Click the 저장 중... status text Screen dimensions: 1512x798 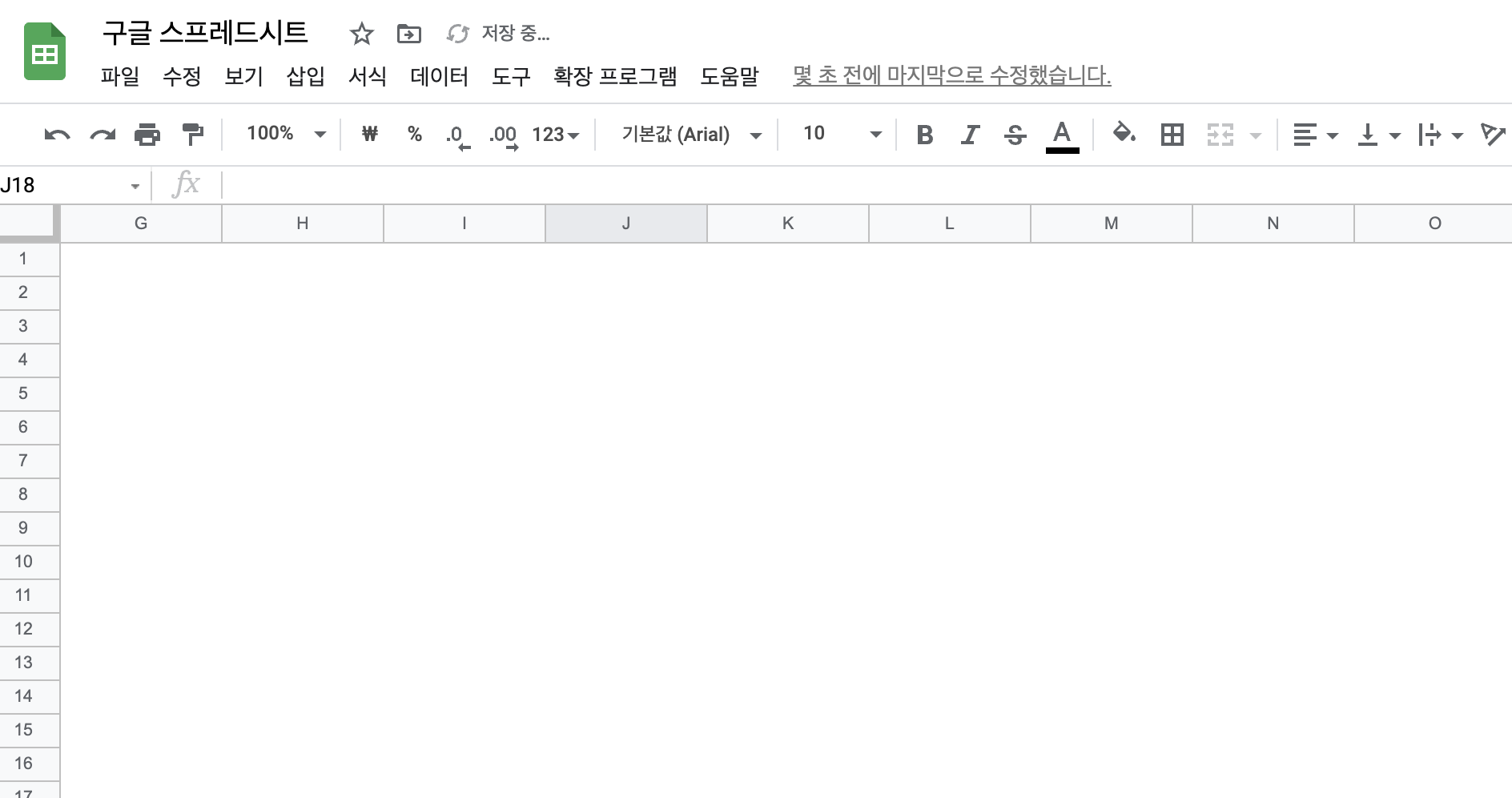[x=515, y=34]
